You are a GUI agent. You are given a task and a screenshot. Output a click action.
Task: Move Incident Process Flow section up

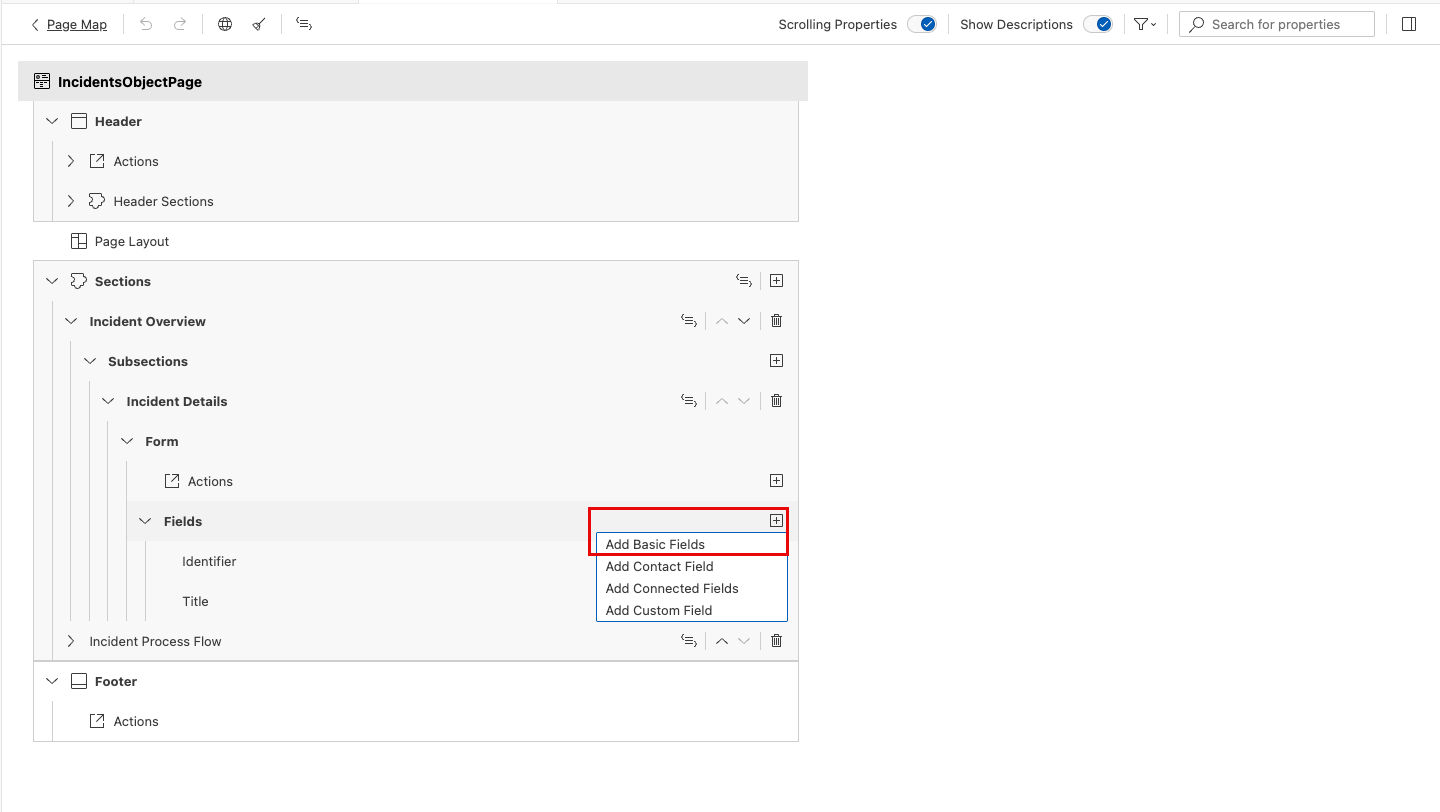pos(722,641)
